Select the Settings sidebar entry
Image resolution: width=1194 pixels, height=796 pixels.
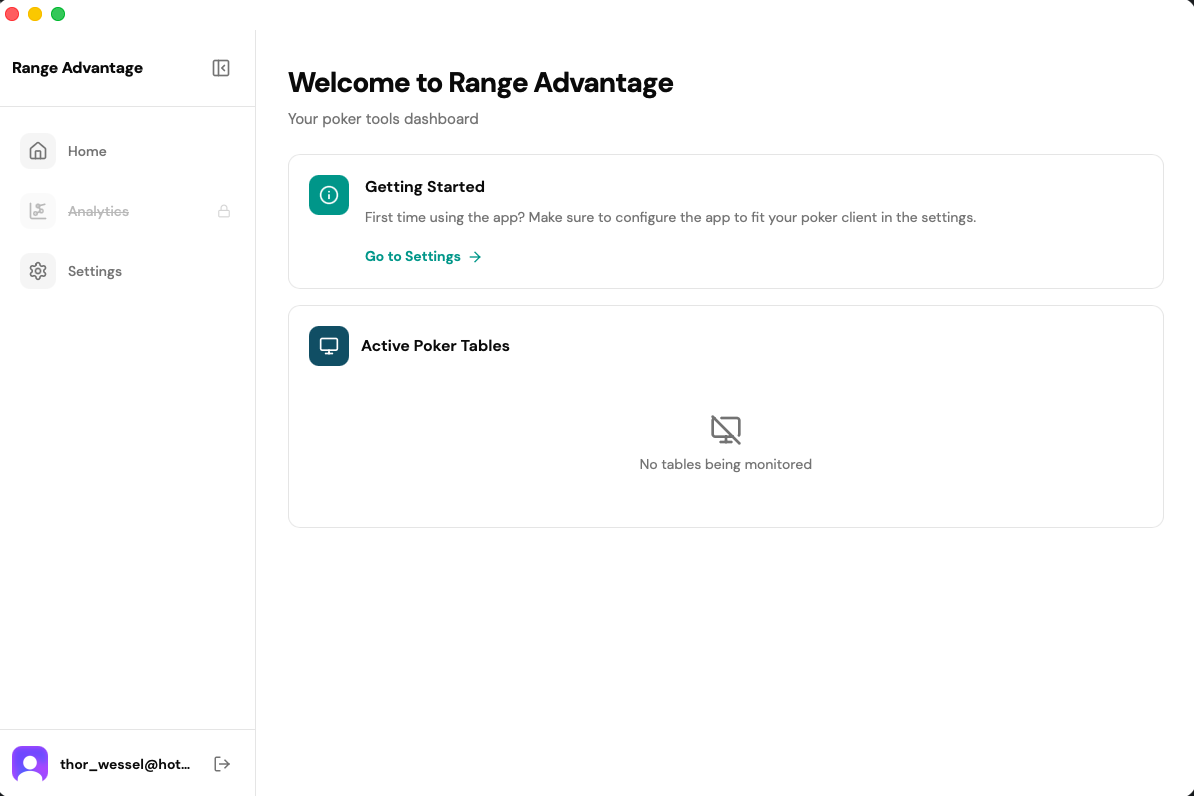94,271
